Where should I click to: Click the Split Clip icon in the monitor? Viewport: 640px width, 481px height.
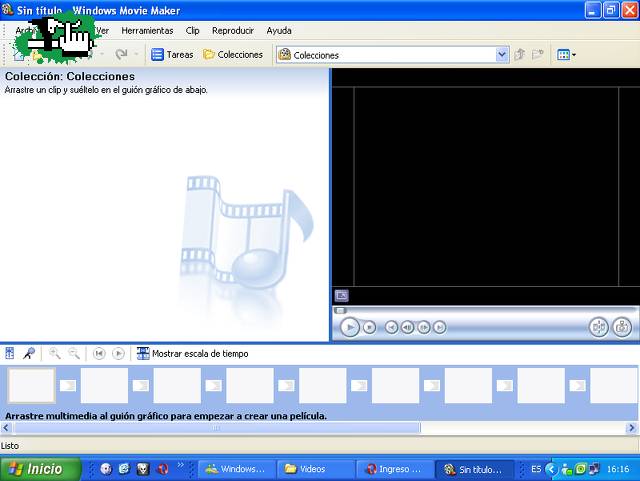pos(599,327)
